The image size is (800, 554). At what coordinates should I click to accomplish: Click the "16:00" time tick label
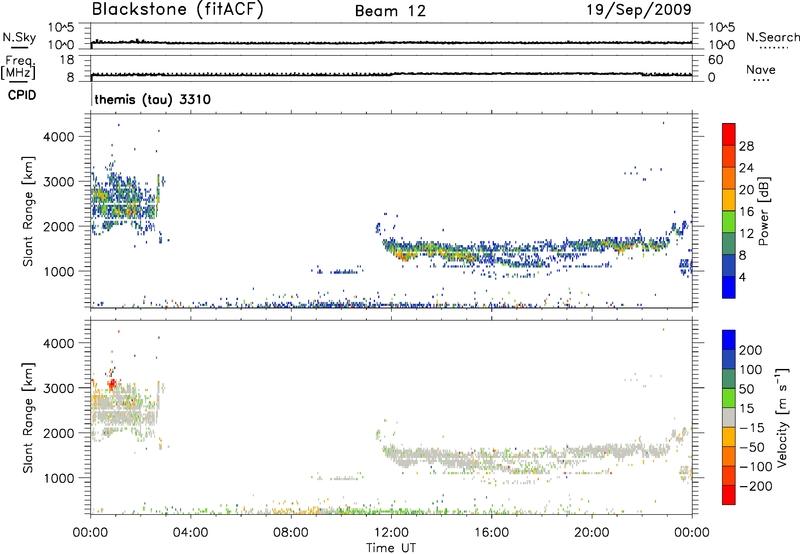pyautogui.click(x=491, y=533)
